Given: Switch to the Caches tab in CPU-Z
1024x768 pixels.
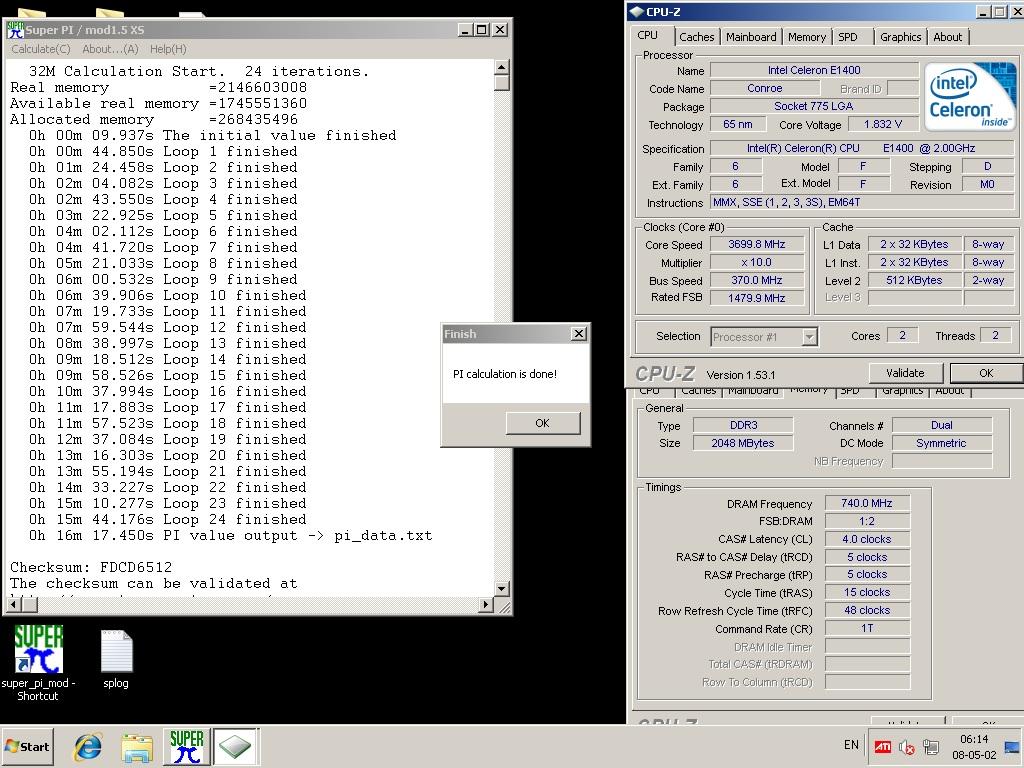Looking at the screenshot, I should (x=697, y=37).
